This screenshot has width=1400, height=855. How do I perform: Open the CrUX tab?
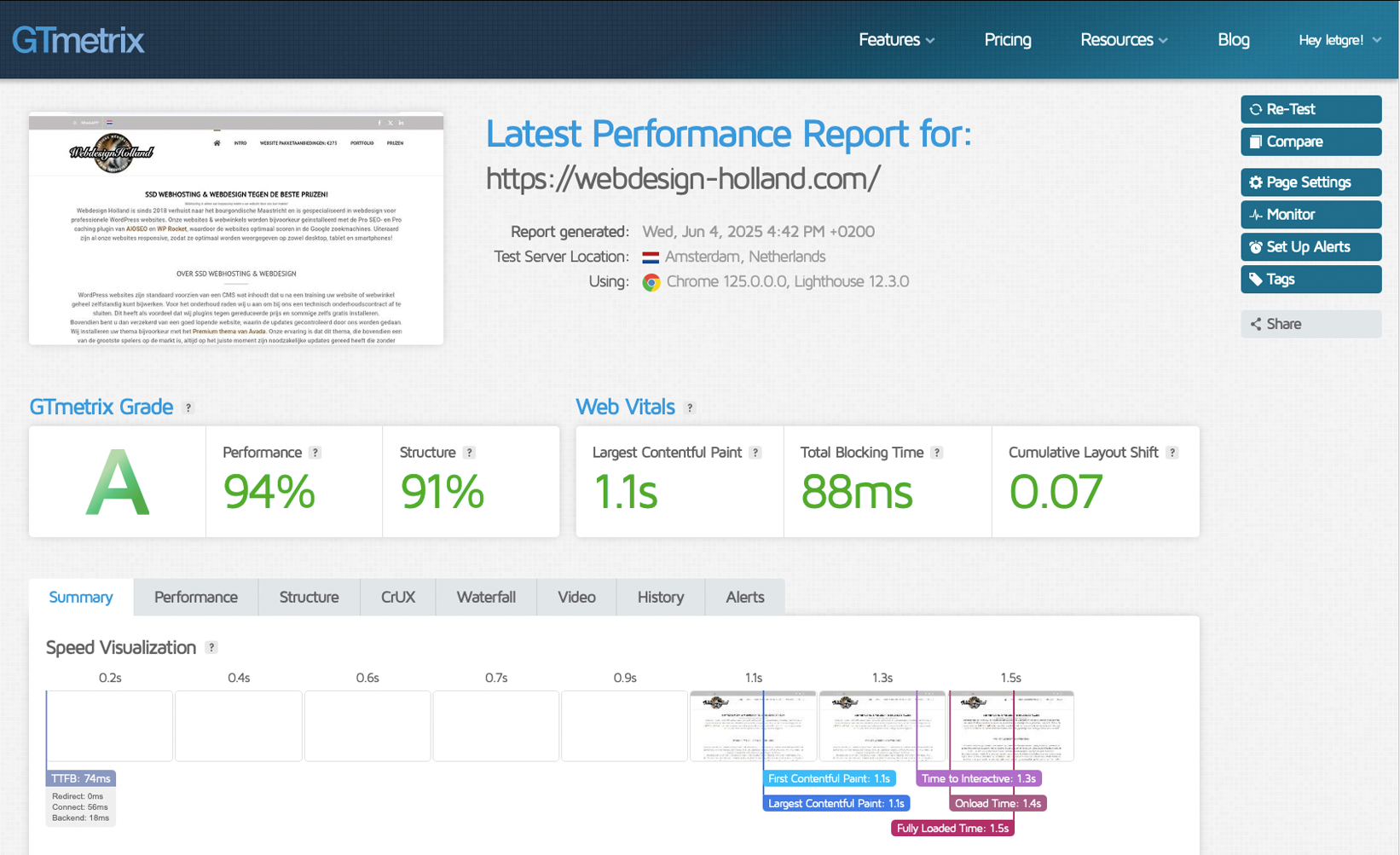pos(398,597)
